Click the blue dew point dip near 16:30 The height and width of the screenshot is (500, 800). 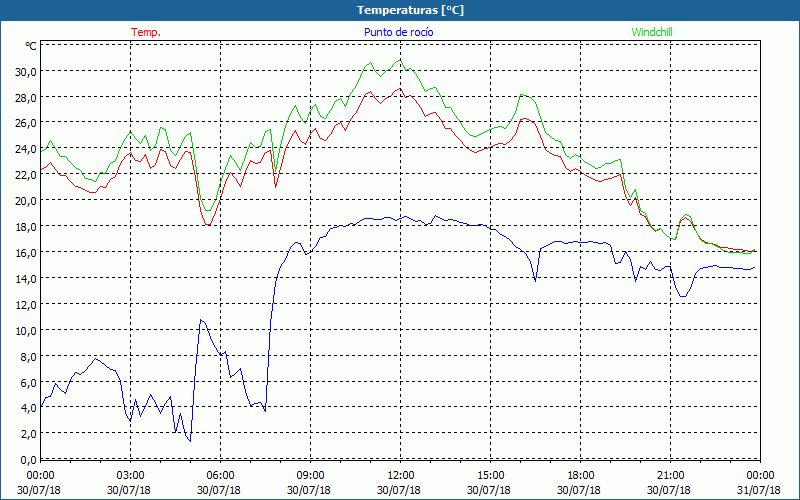(x=535, y=281)
